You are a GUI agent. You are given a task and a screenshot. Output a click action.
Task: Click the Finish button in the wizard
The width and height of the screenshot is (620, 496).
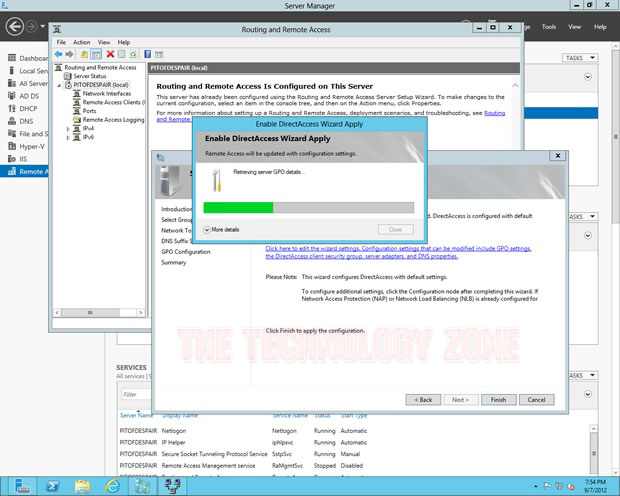(x=499, y=399)
